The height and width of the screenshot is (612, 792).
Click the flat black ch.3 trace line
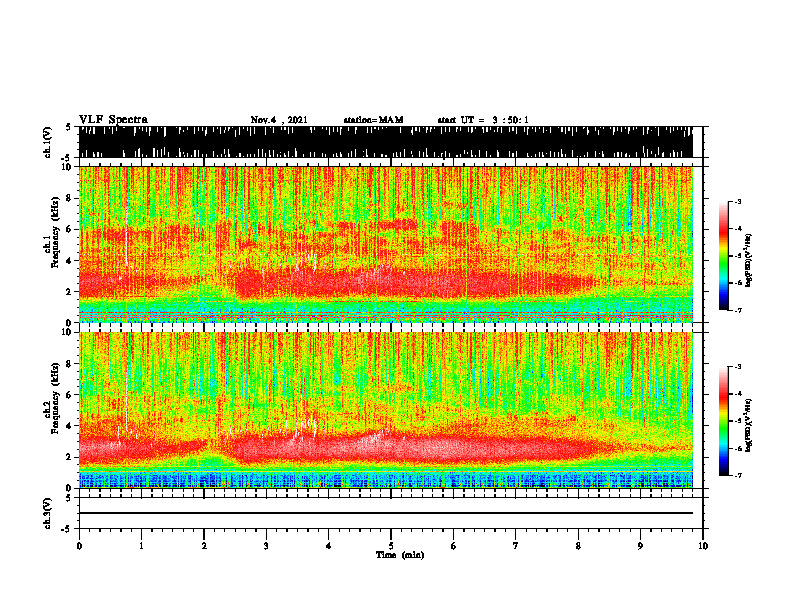tap(385, 513)
